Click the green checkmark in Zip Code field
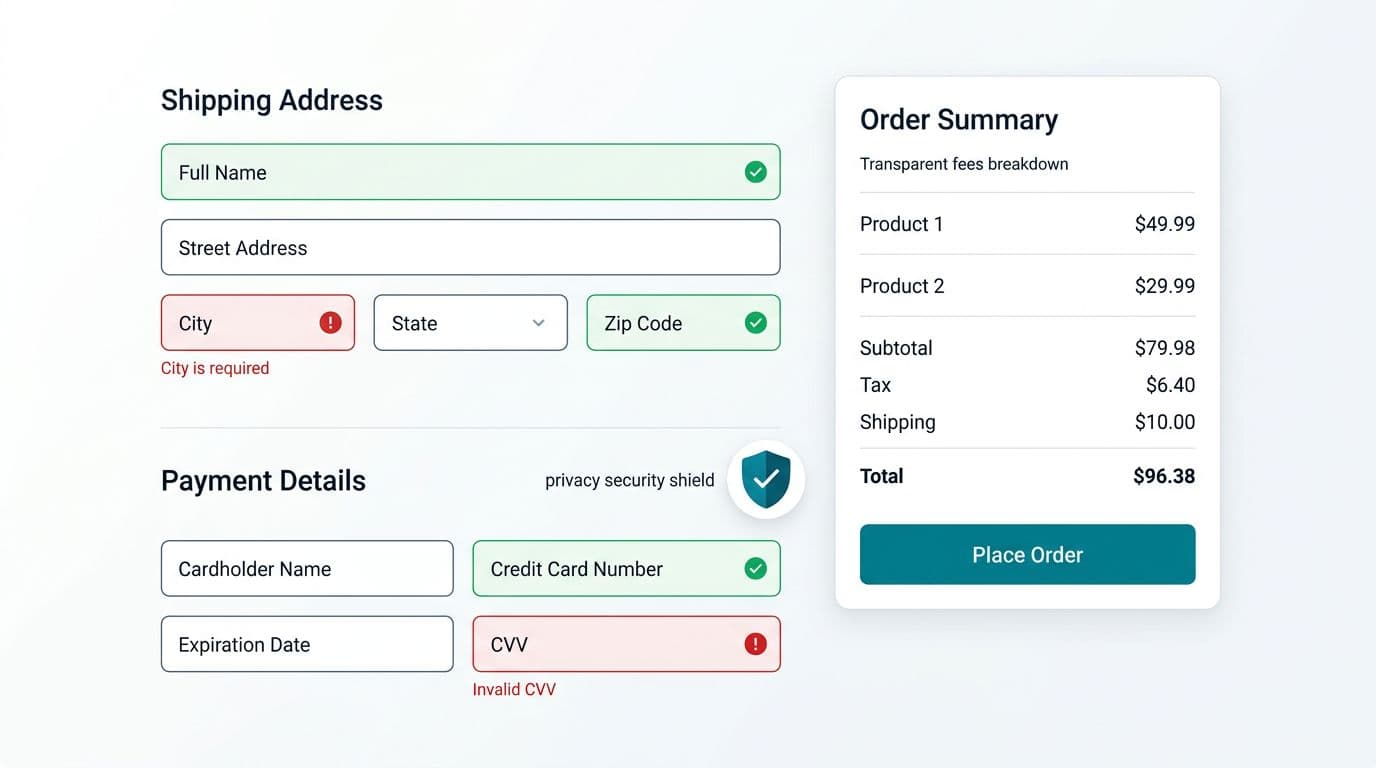The image size is (1376, 768). (756, 322)
